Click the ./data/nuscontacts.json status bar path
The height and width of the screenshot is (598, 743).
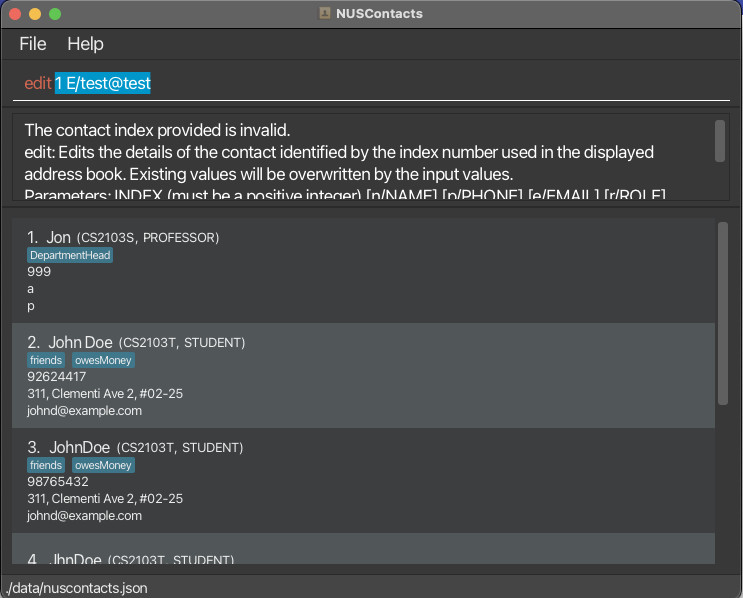point(77,589)
